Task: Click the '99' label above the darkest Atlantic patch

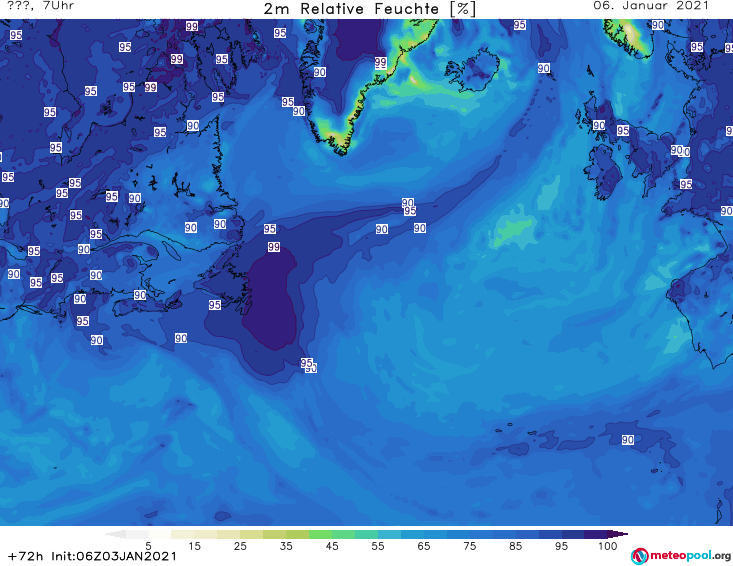Action: point(274,247)
